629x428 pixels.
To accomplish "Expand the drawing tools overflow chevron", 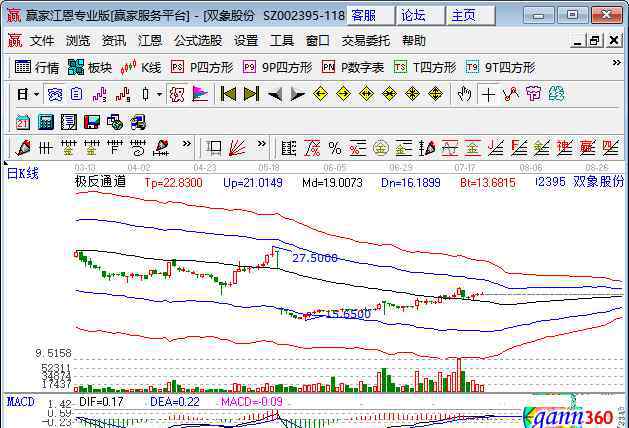I will click(x=187, y=144).
